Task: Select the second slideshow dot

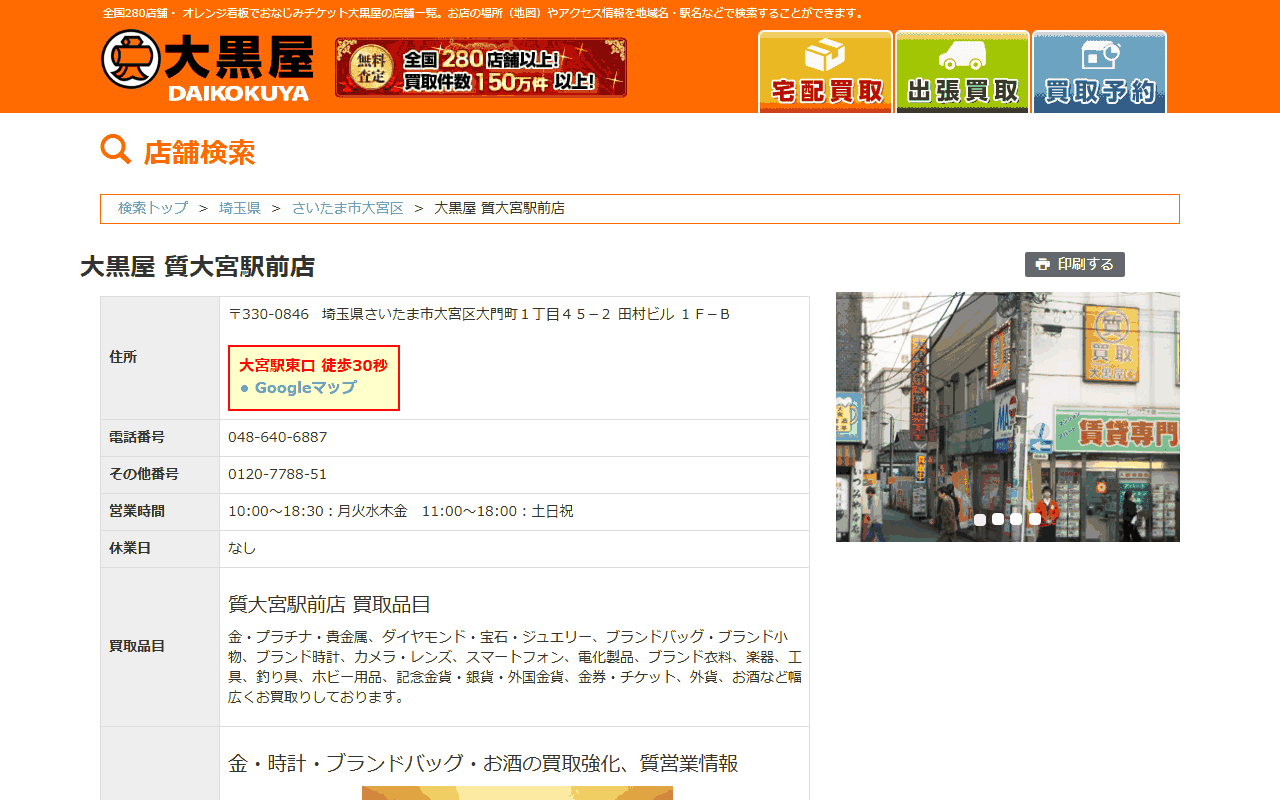Action: coord(998,519)
